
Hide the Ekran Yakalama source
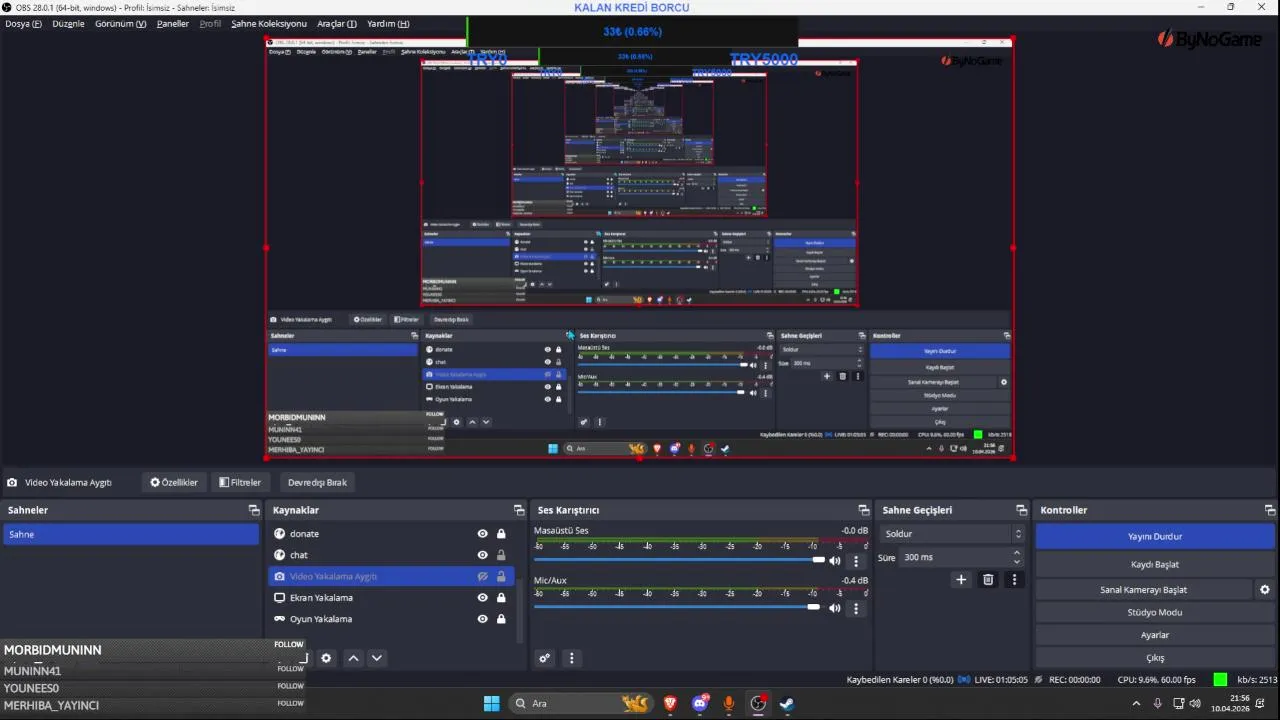click(483, 598)
